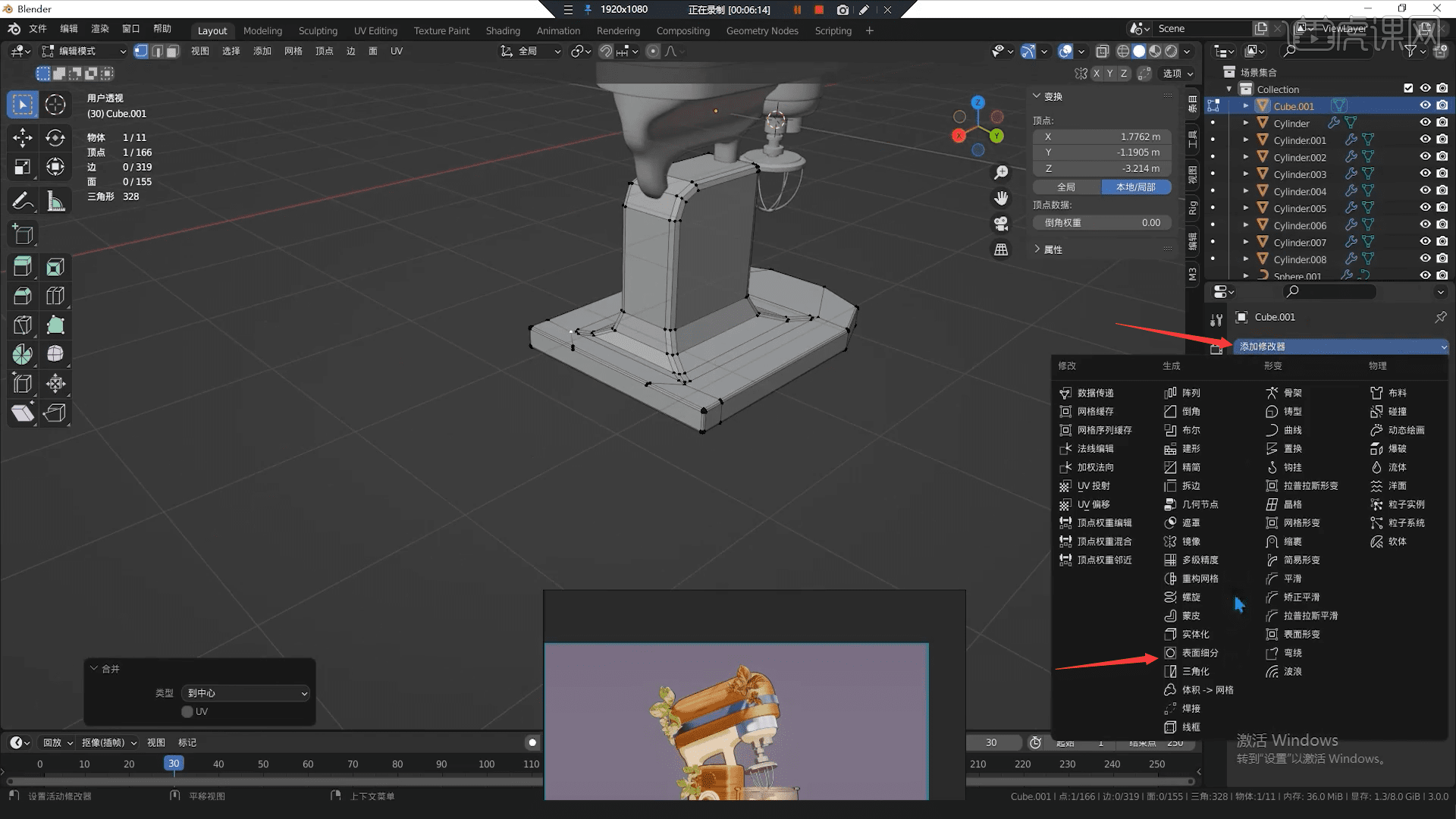Enable wireframe viewport shading
The height and width of the screenshot is (819, 1456).
point(1123,51)
